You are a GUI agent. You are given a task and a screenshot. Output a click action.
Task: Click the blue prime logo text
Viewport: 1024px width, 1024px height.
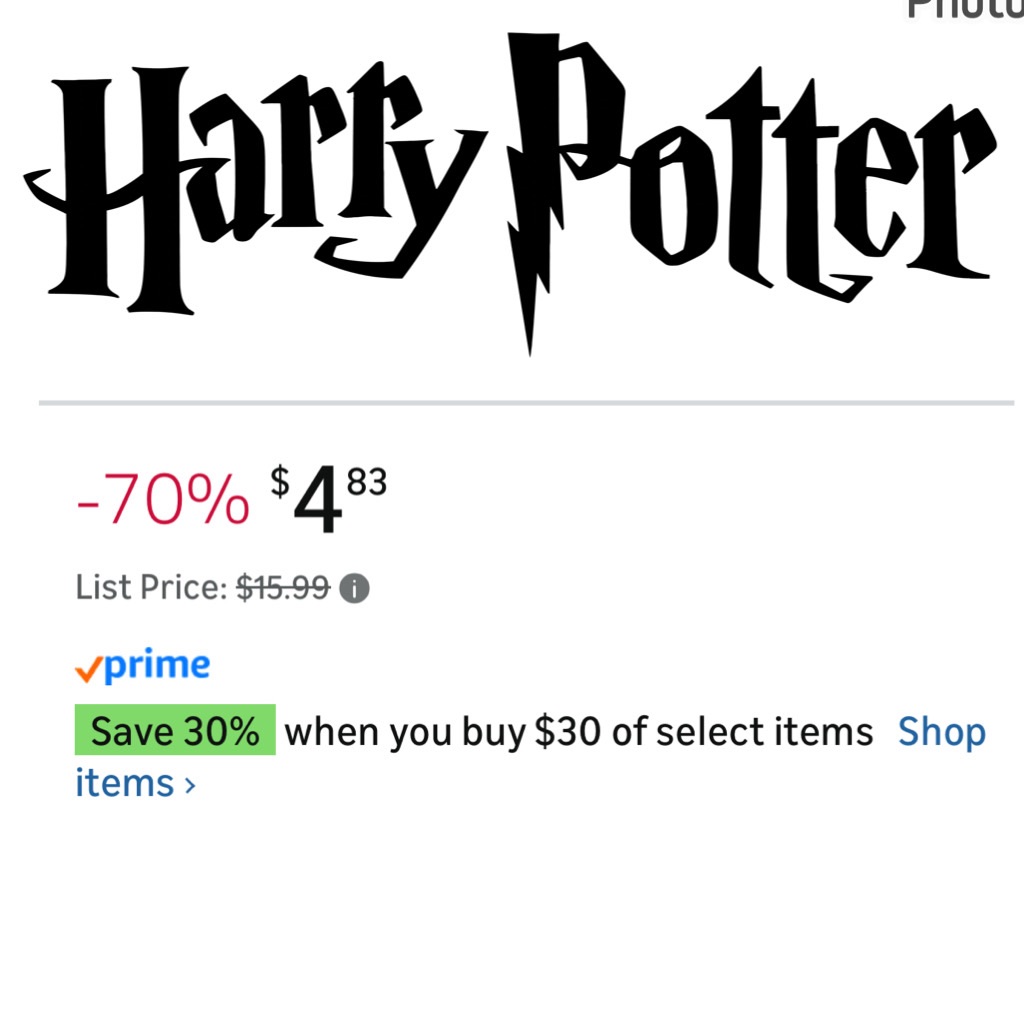tap(157, 665)
